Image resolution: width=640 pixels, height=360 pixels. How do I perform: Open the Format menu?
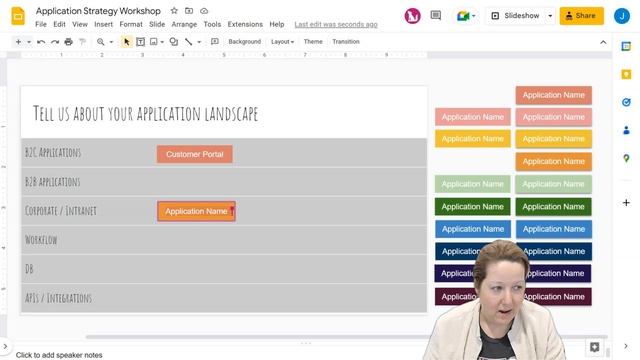[x=131, y=24]
